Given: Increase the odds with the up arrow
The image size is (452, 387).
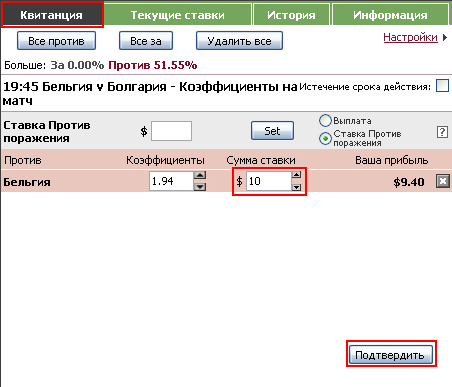Looking at the screenshot, I should [x=200, y=175].
